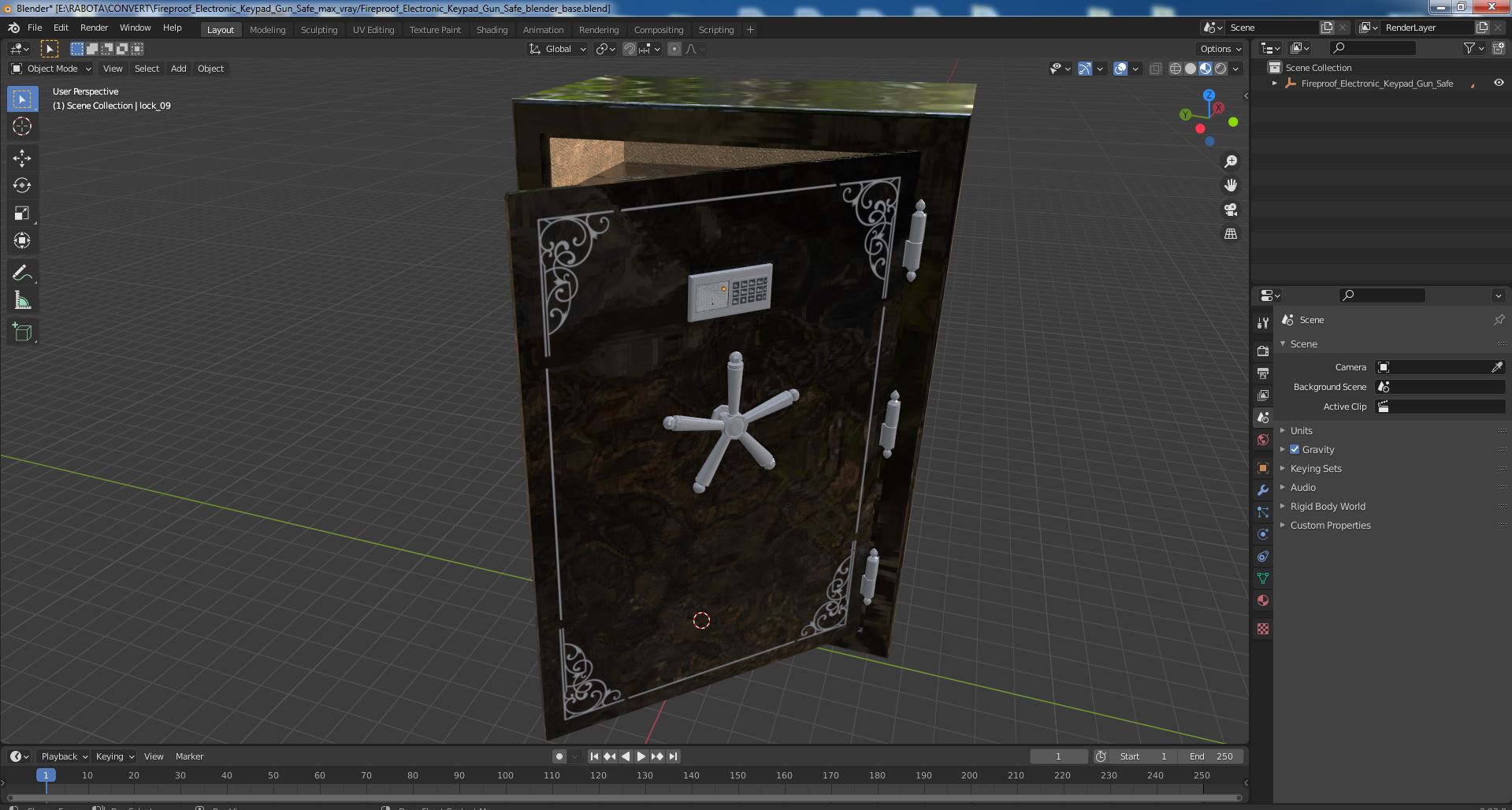Image resolution: width=1512 pixels, height=810 pixels.
Task: Open the Keying dropdown
Action: 114,756
